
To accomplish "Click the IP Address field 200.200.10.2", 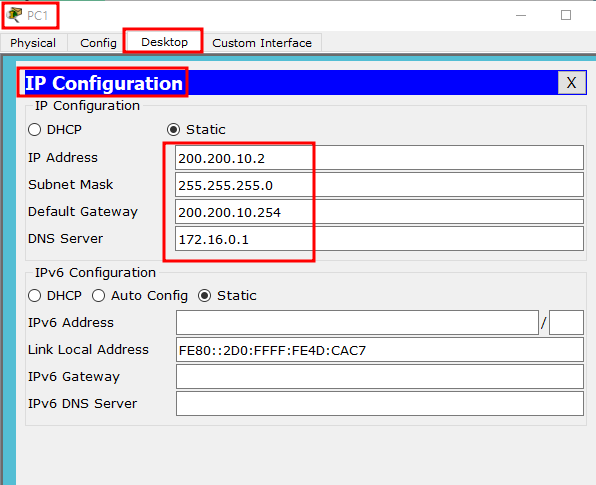I will (x=379, y=157).
